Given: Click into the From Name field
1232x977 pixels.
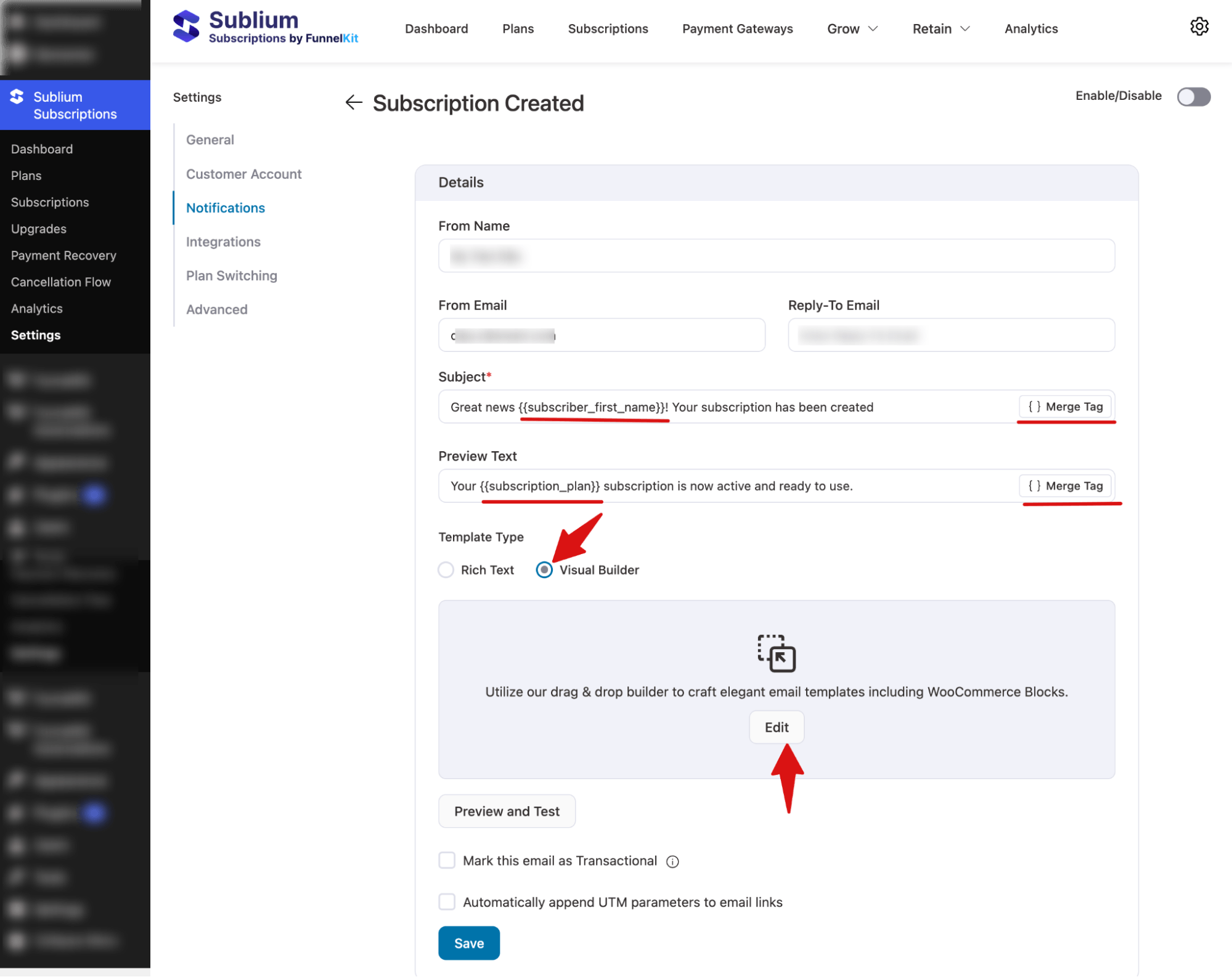Looking at the screenshot, I should coord(777,255).
